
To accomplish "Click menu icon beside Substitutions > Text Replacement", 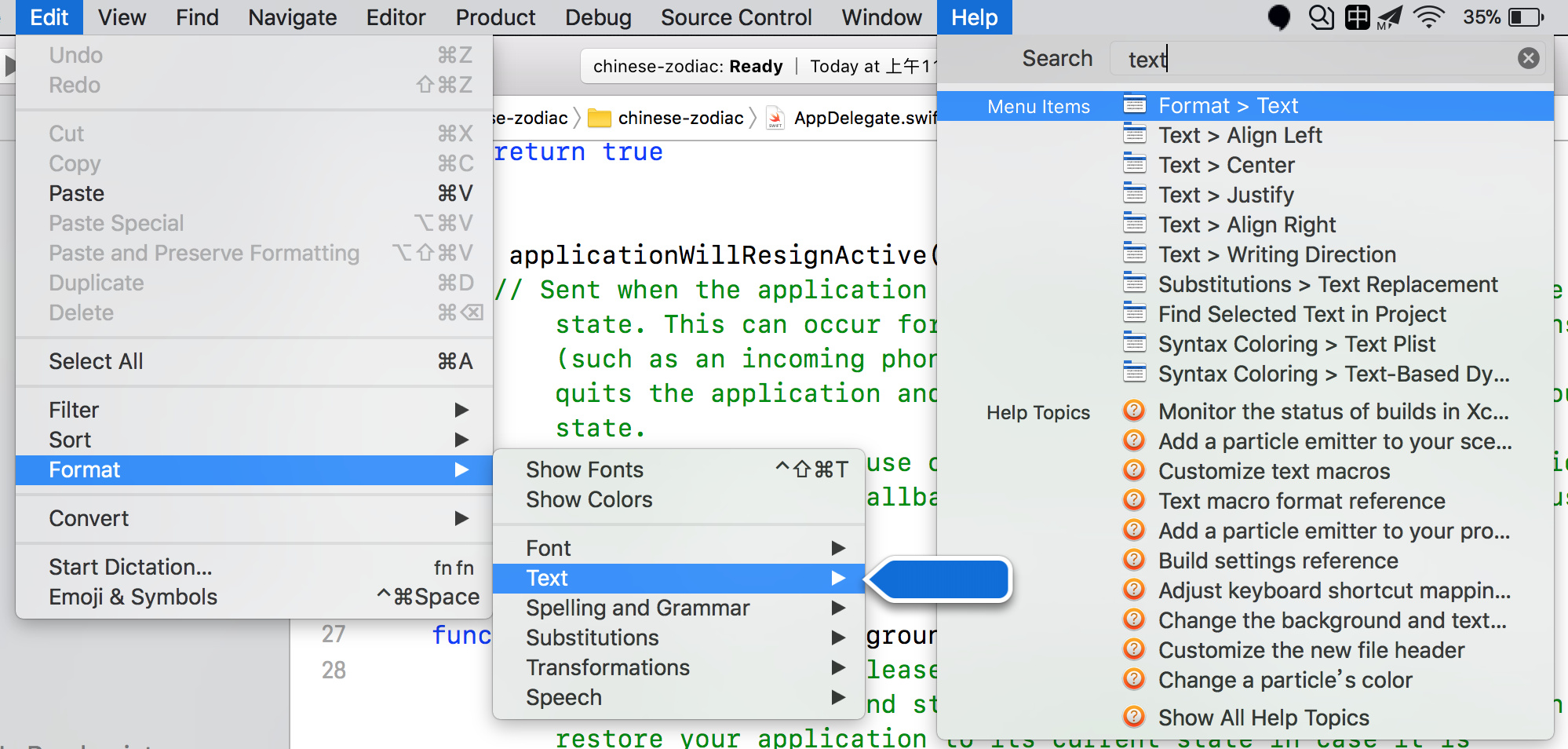I will [1134, 284].
